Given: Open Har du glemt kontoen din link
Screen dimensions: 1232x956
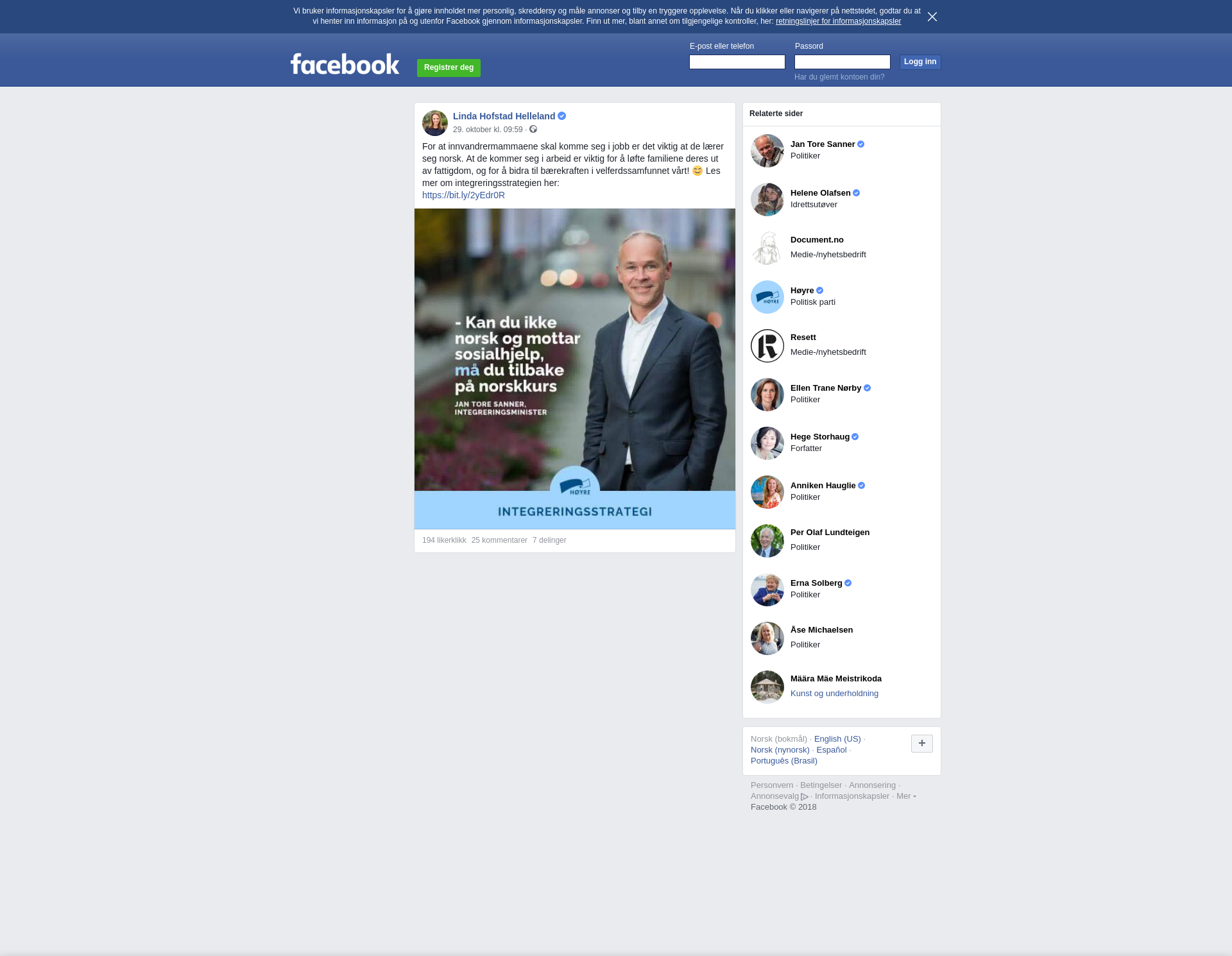Looking at the screenshot, I should [x=839, y=77].
